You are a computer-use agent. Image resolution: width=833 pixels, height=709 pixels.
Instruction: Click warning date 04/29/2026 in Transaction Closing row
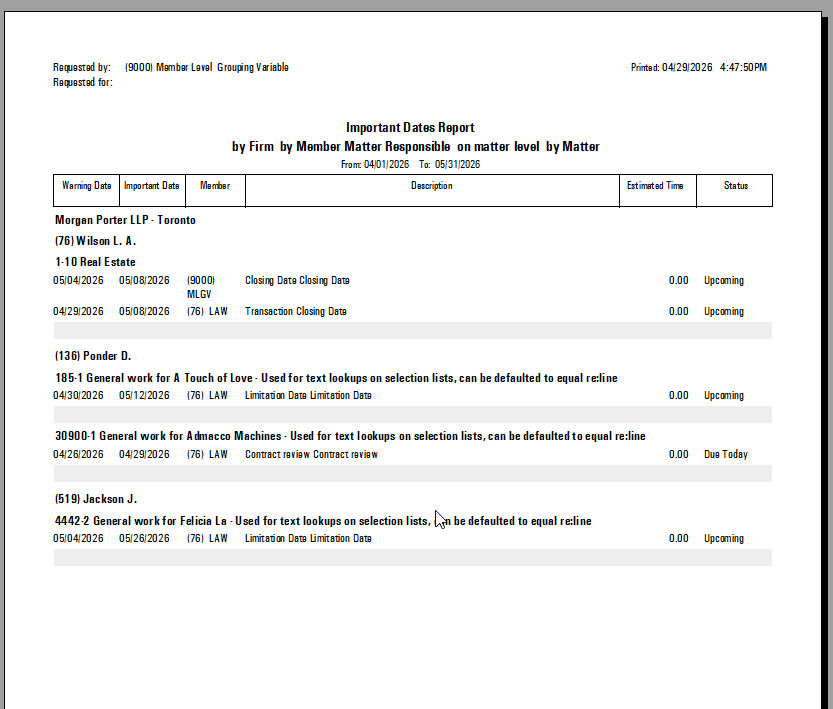[78, 311]
